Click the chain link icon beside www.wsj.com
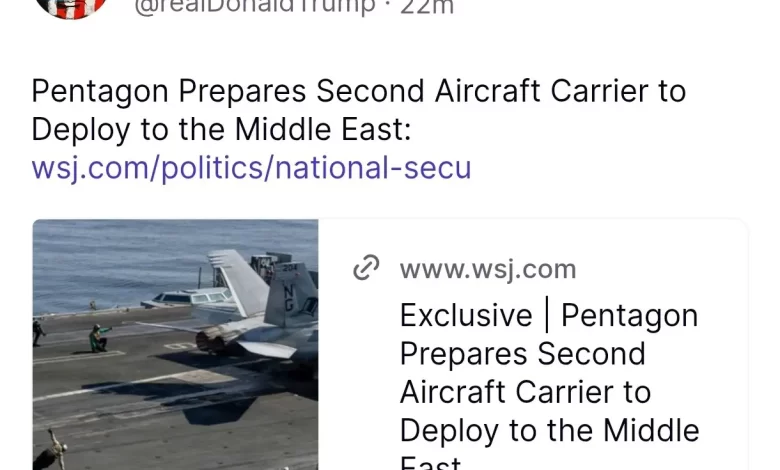 click(x=366, y=268)
